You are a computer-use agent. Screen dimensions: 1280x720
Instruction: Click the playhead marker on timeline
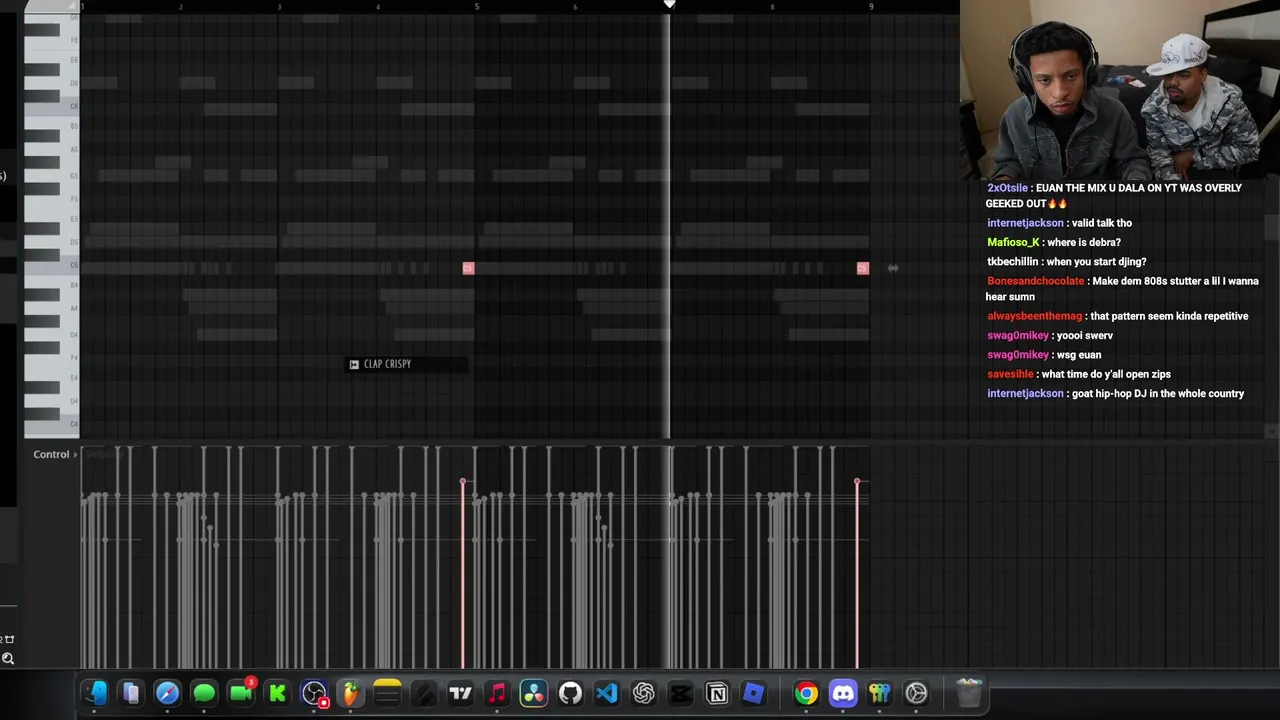(x=669, y=5)
